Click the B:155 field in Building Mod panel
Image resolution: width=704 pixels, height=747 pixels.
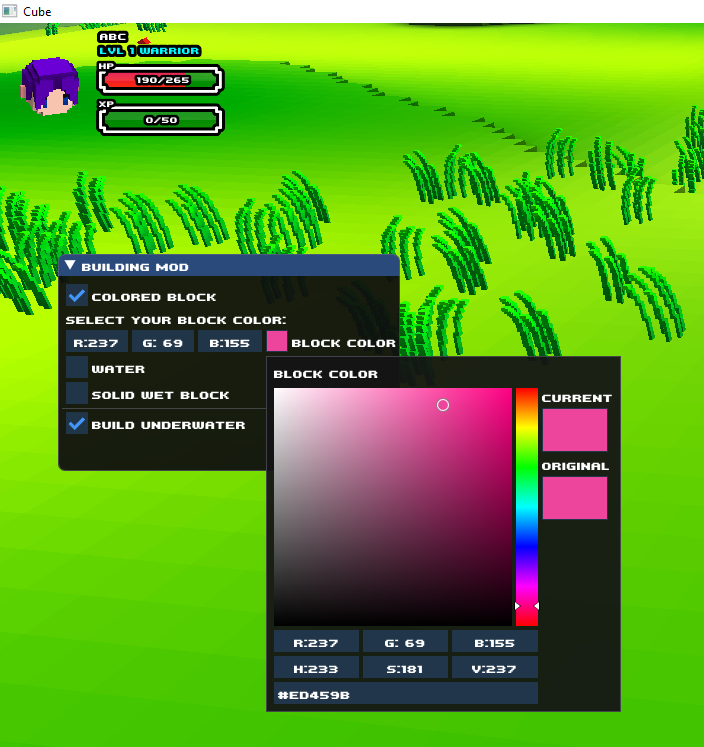pos(230,342)
